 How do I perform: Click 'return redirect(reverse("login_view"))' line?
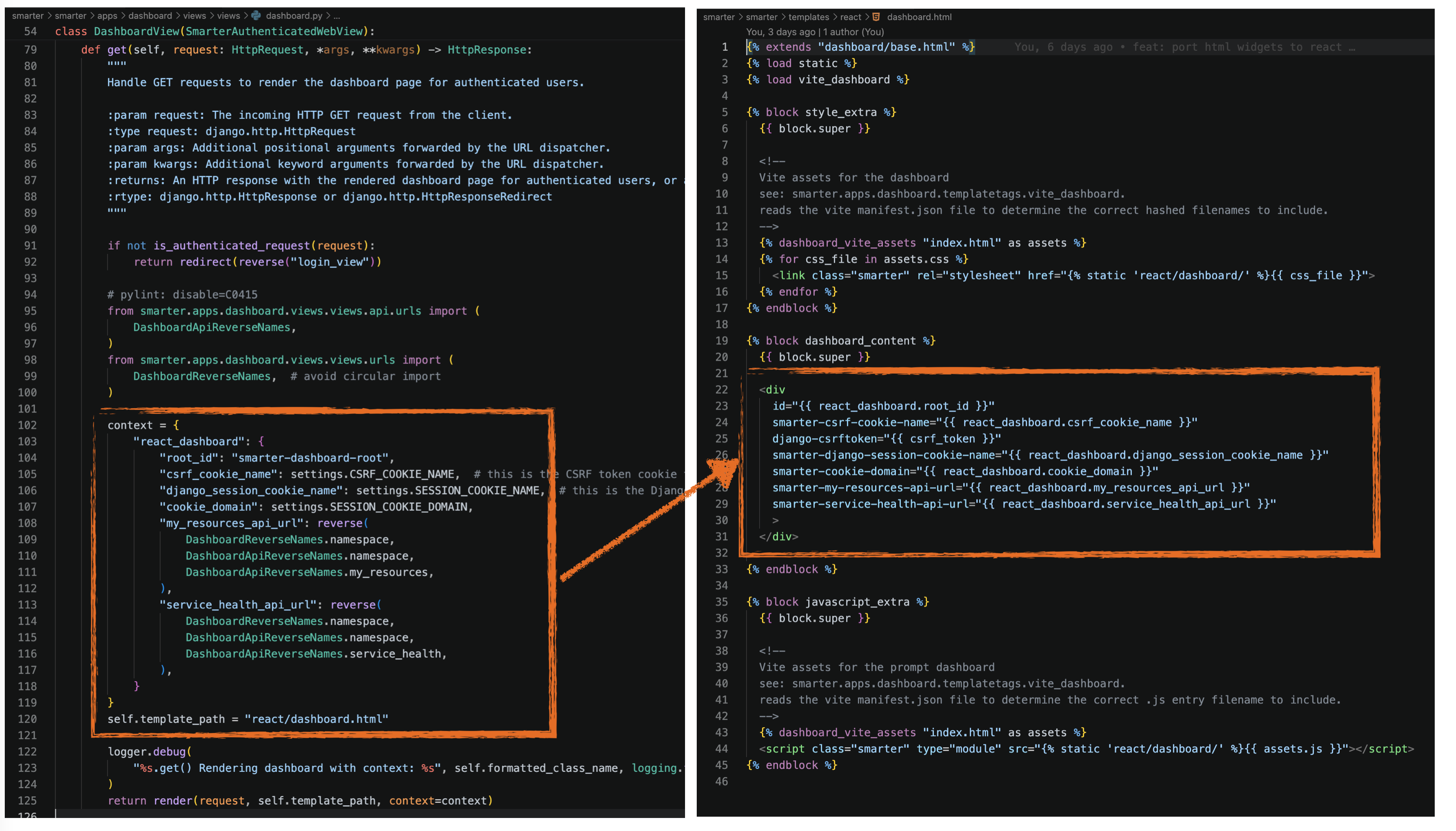pyautogui.click(x=258, y=262)
